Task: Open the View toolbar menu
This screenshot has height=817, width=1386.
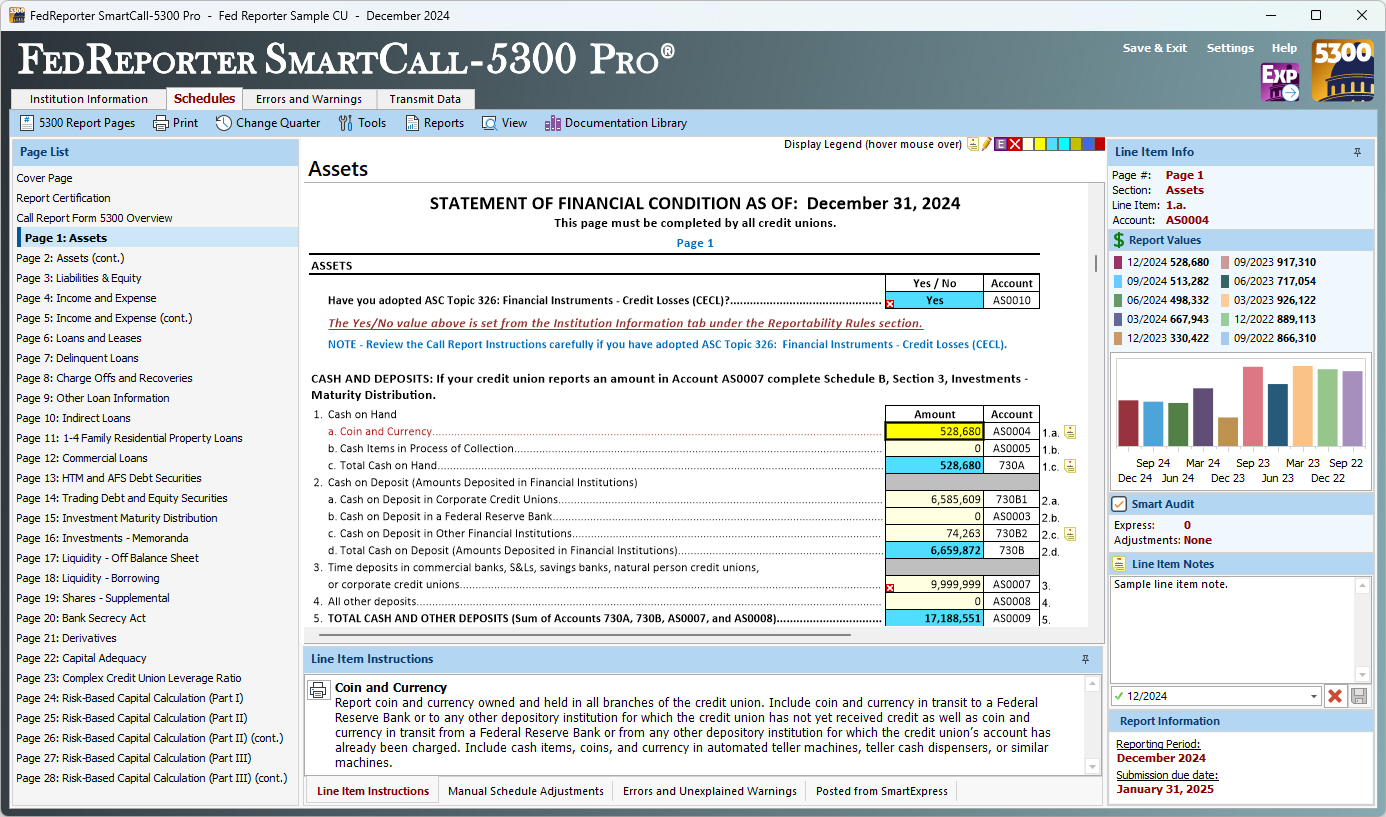Action: pyautogui.click(x=504, y=123)
